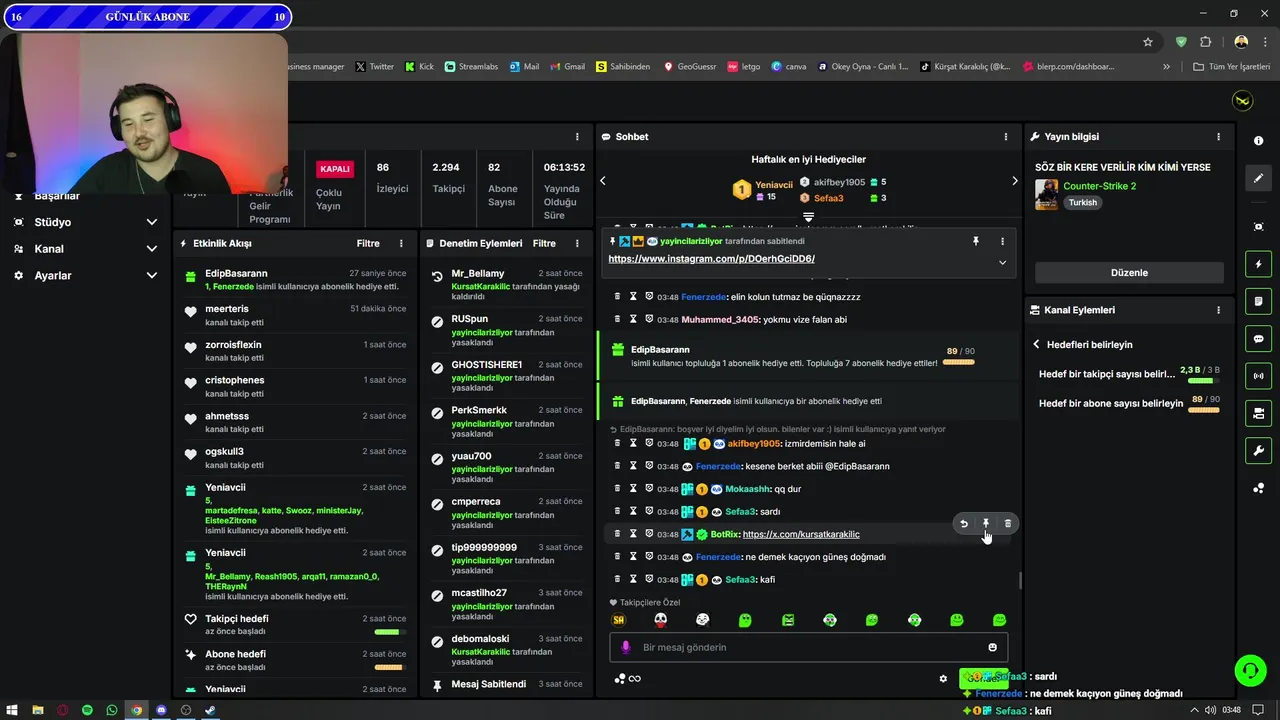Toggle the document moderation panel icon
Screen dimensions: 1280x720
[x=1258, y=301]
